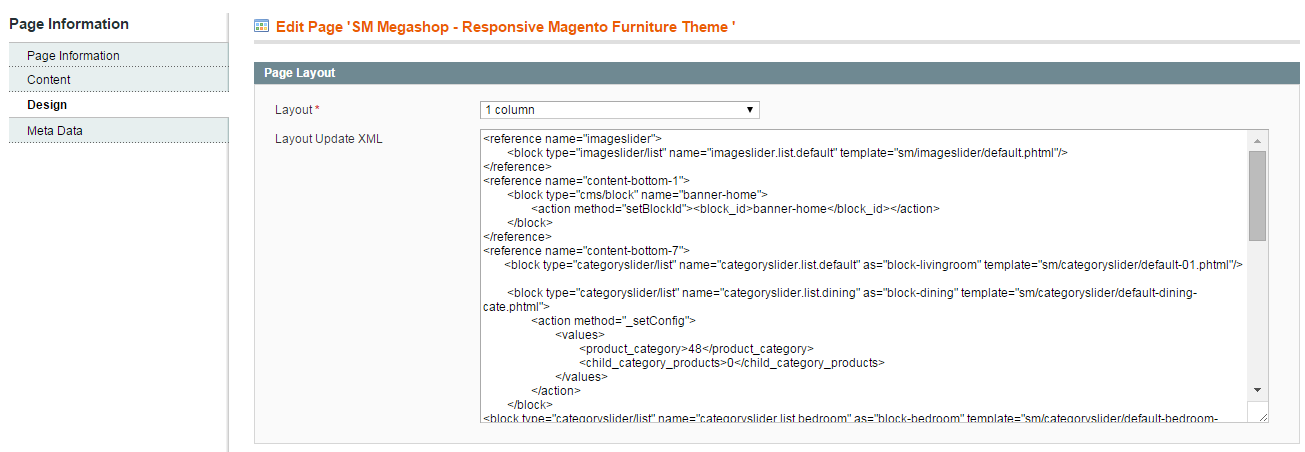The height and width of the screenshot is (452, 1305).
Task: Click the '<product_category>48' line
Action: tap(696, 349)
